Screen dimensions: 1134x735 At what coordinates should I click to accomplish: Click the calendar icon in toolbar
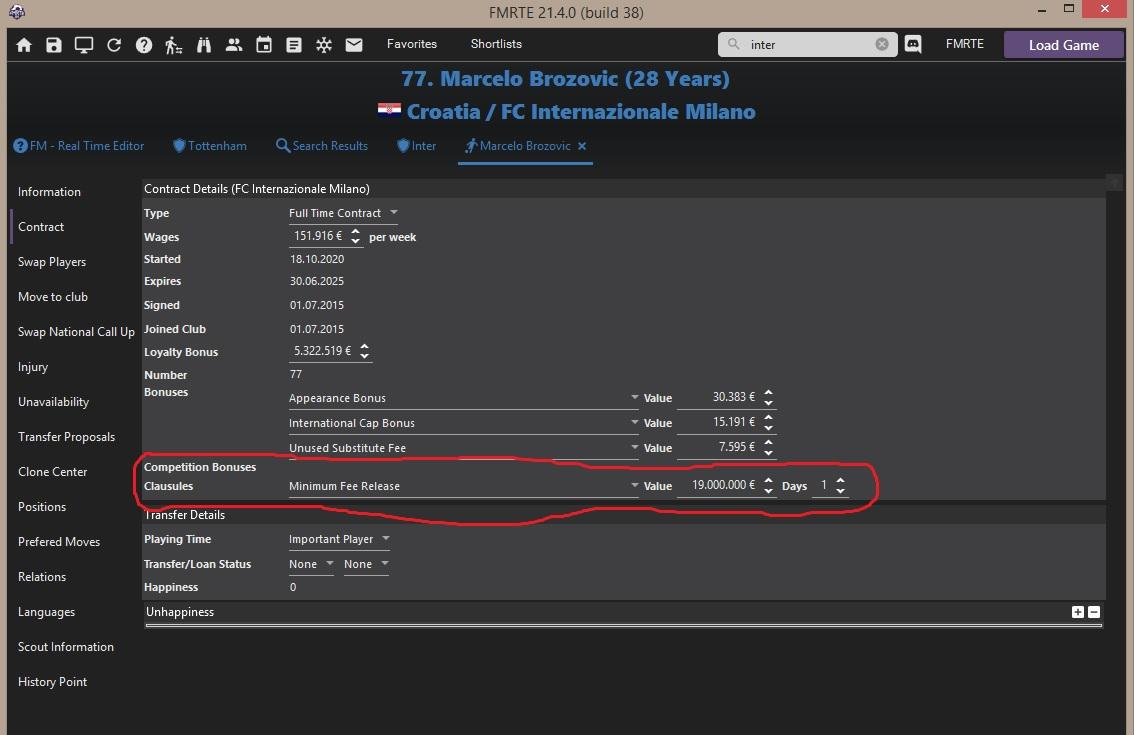point(264,45)
